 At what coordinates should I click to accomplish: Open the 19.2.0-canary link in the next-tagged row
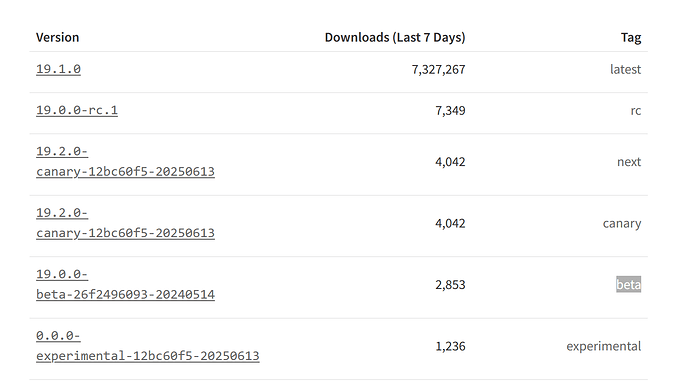(125, 162)
